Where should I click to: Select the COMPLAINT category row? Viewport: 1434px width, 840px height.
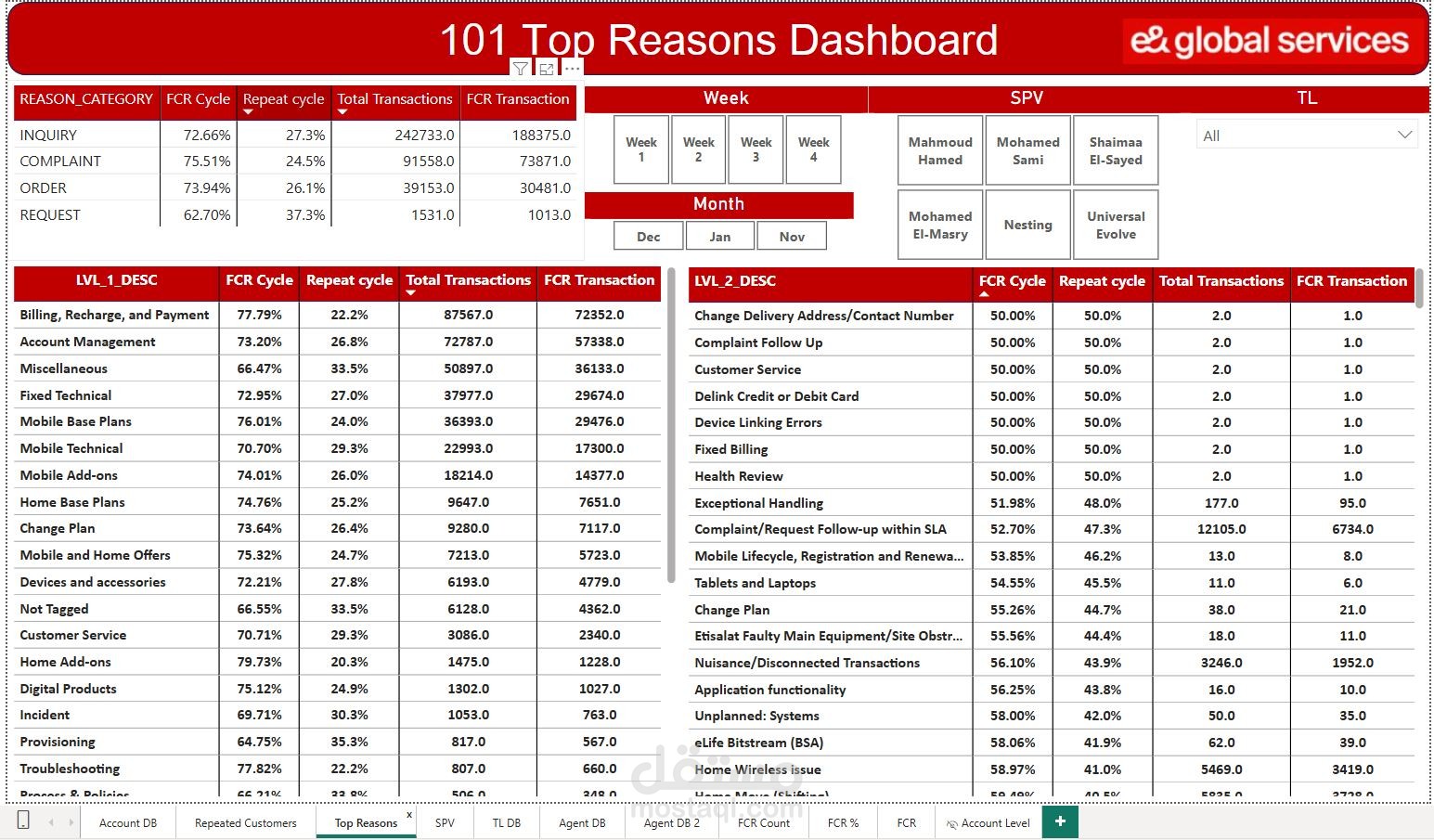point(295,162)
